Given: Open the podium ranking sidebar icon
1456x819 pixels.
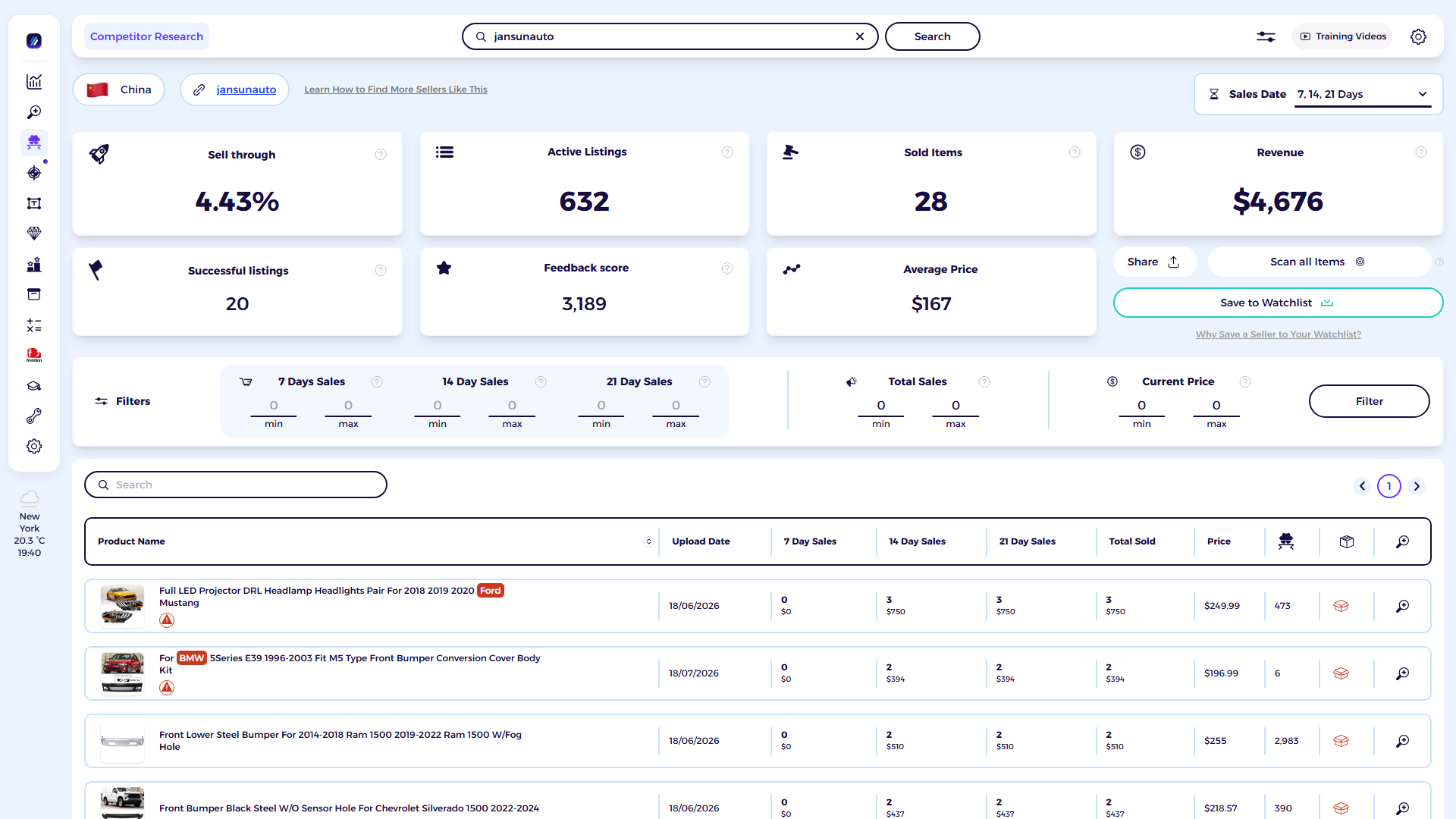Looking at the screenshot, I should 34,265.
